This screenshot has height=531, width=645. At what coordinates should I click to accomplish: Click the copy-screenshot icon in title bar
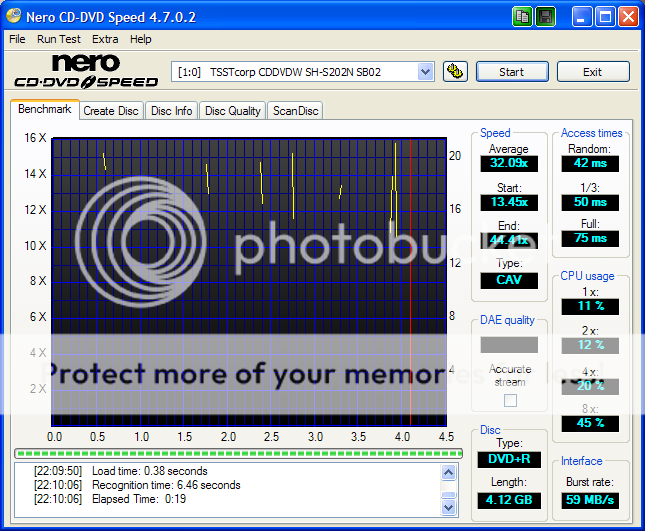523,17
